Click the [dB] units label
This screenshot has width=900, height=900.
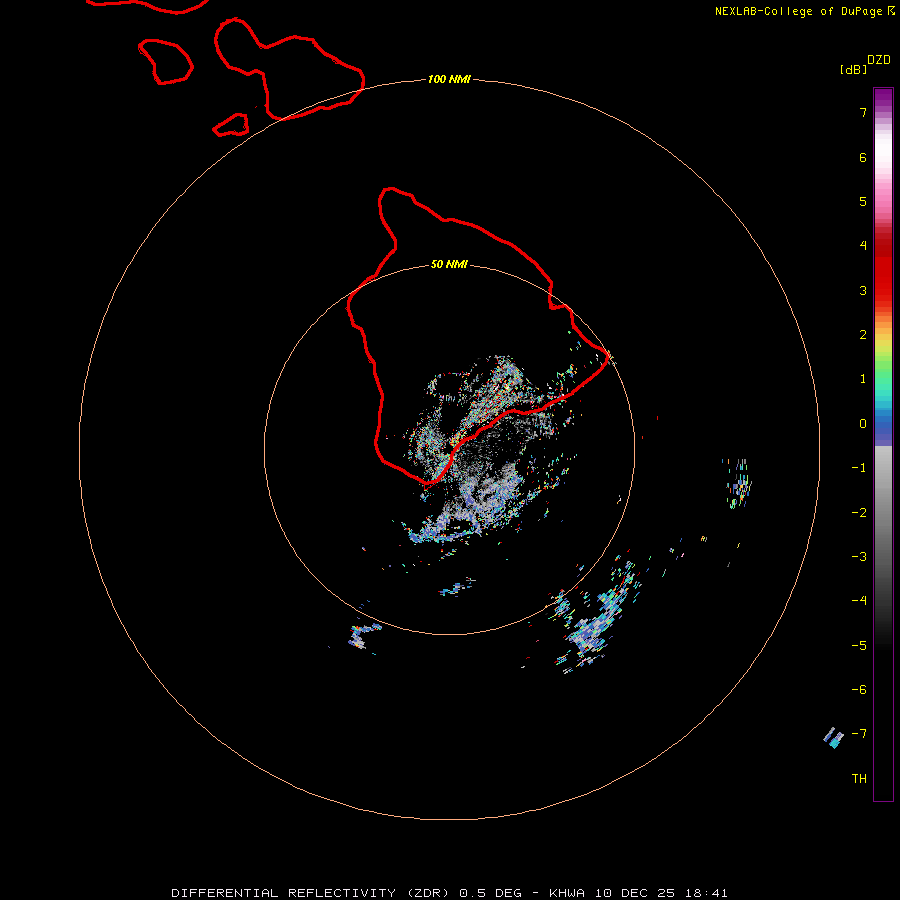coord(853,69)
